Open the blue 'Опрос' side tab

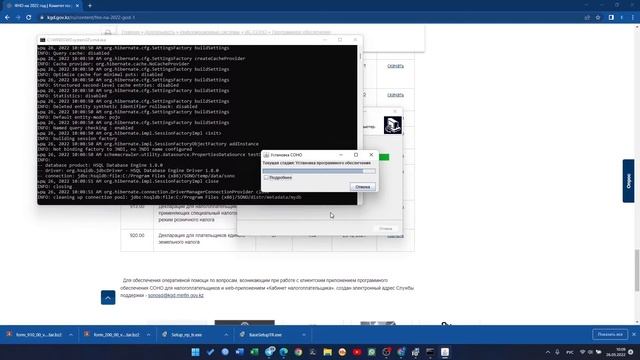coord(628,181)
